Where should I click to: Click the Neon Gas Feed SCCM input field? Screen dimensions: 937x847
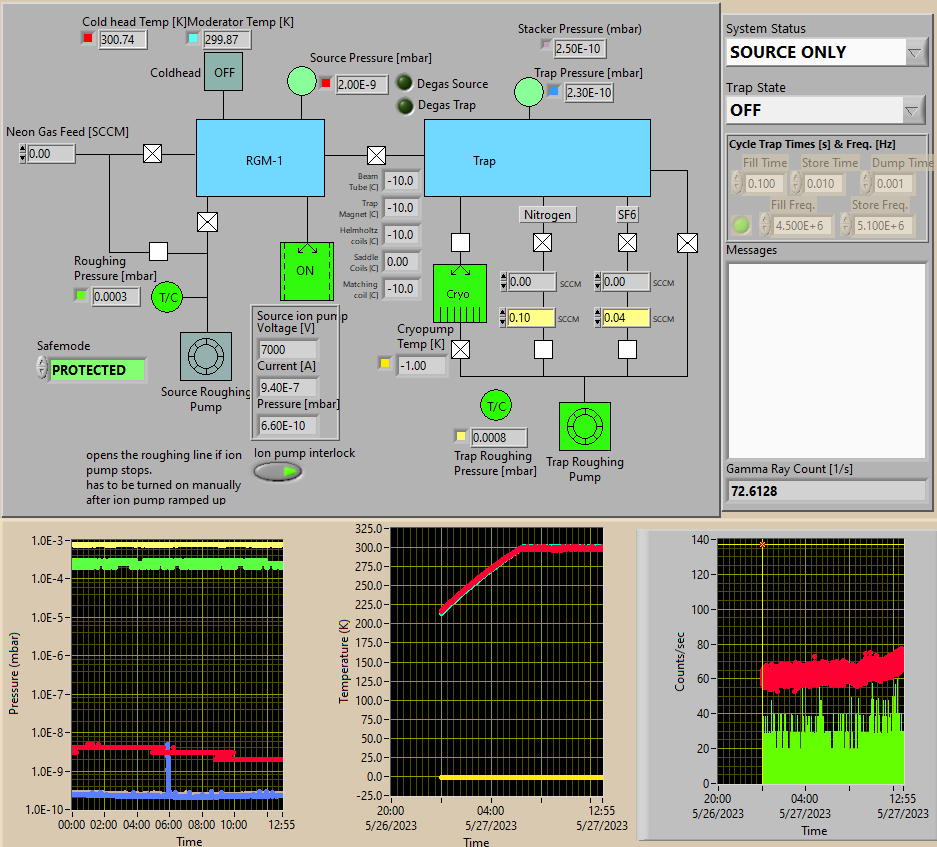(52, 154)
